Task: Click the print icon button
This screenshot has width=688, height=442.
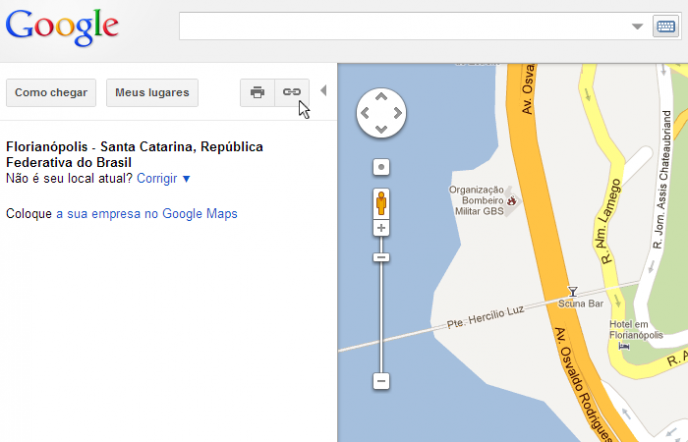Action: [x=257, y=93]
